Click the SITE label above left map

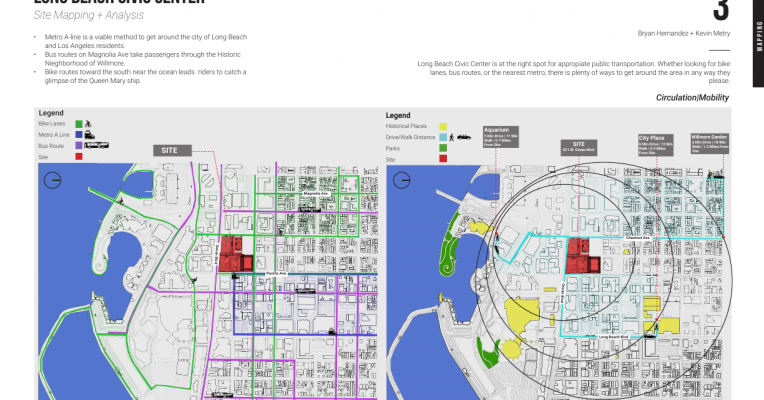[172, 150]
